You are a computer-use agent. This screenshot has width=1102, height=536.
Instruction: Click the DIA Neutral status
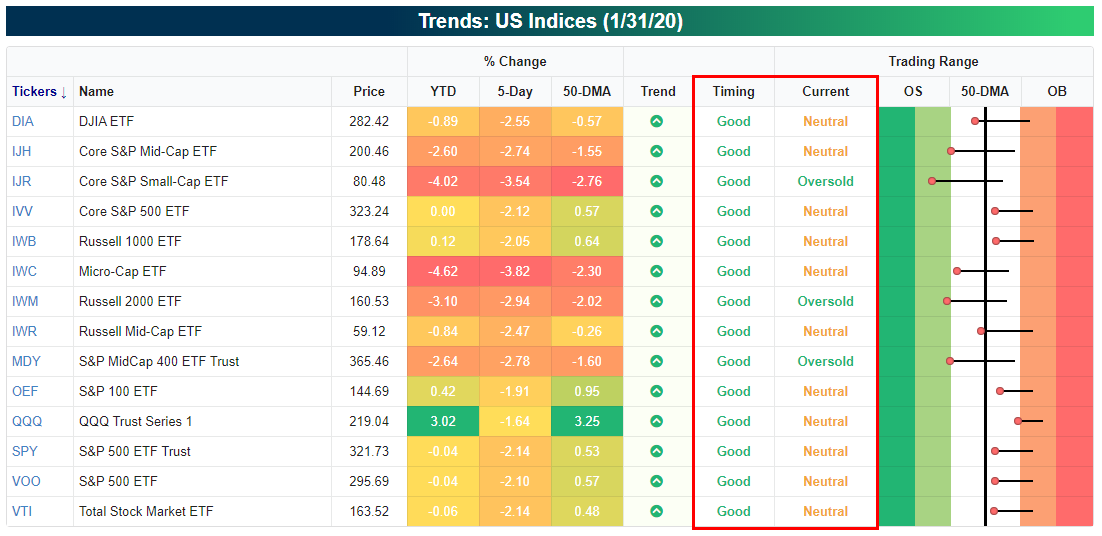pyautogui.click(x=826, y=121)
